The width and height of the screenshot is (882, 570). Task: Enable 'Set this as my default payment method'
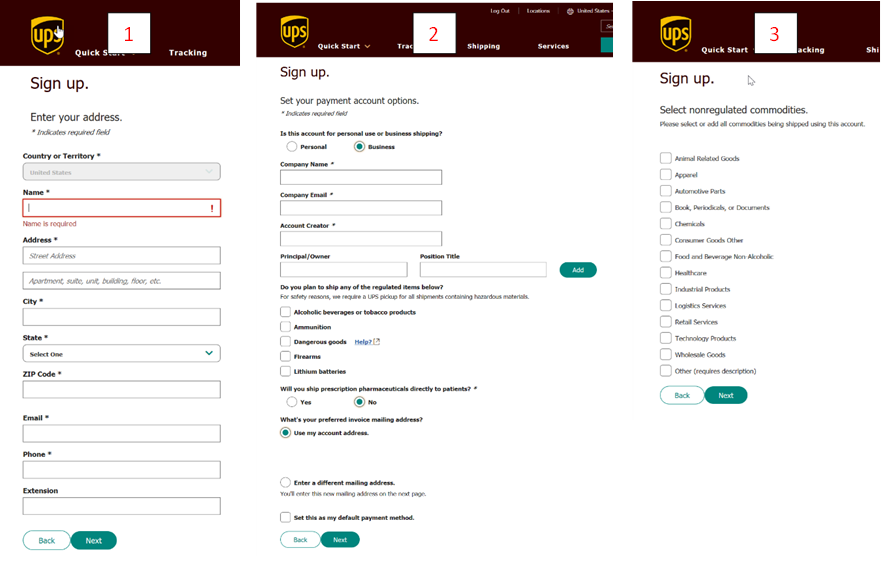tap(286, 517)
